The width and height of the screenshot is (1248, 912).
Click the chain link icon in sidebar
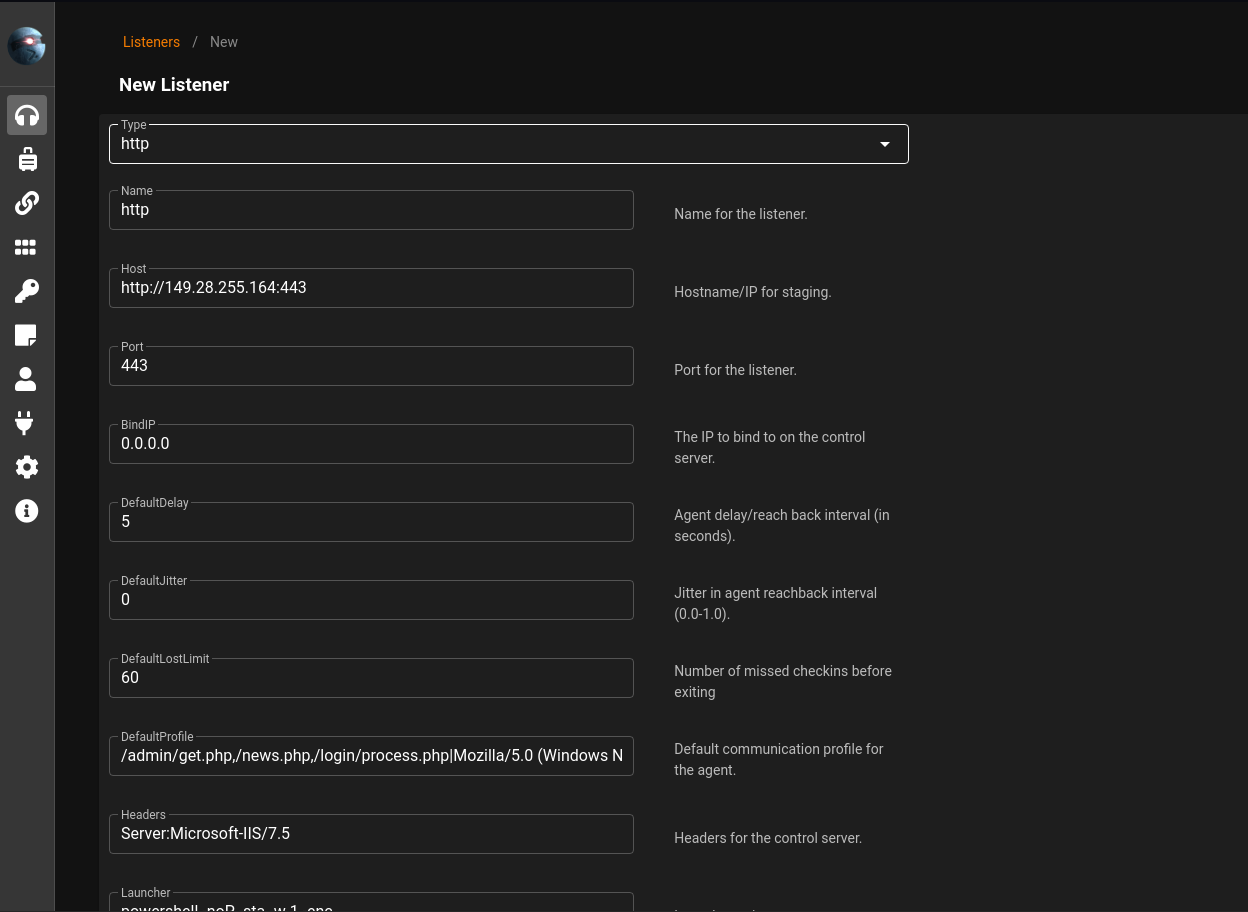(27, 203)
